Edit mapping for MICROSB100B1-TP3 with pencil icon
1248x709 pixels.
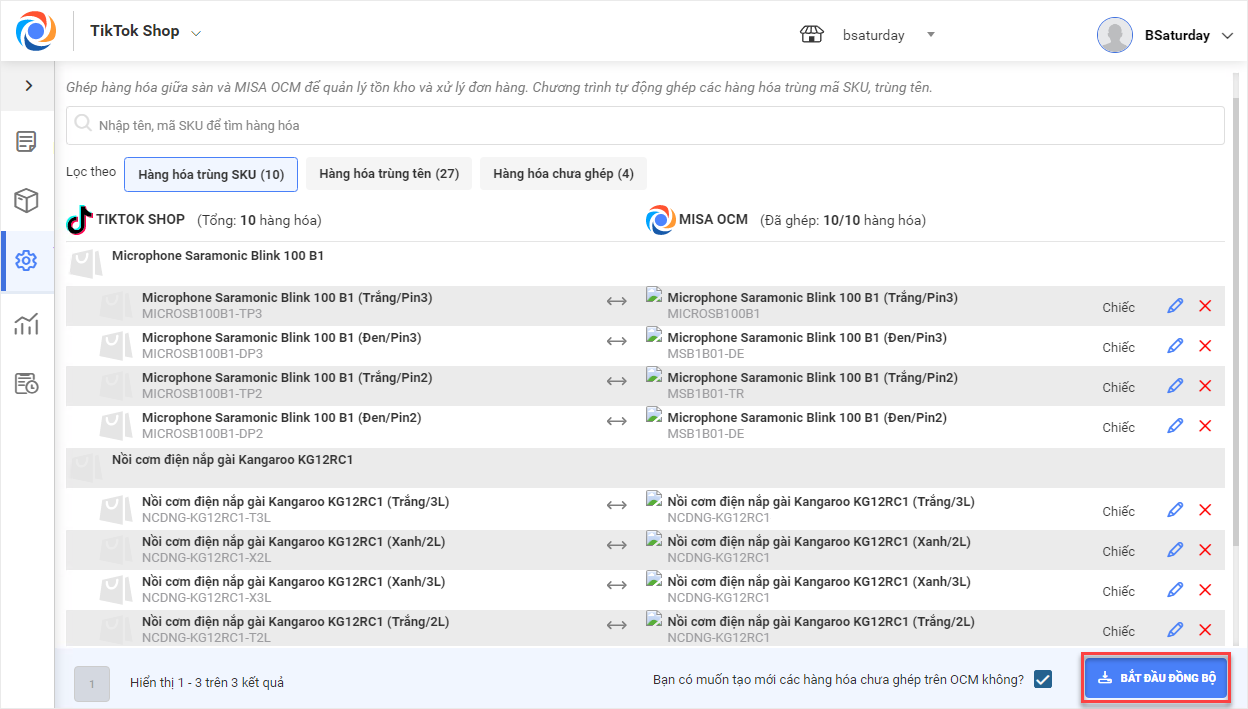click(1175, 306)
